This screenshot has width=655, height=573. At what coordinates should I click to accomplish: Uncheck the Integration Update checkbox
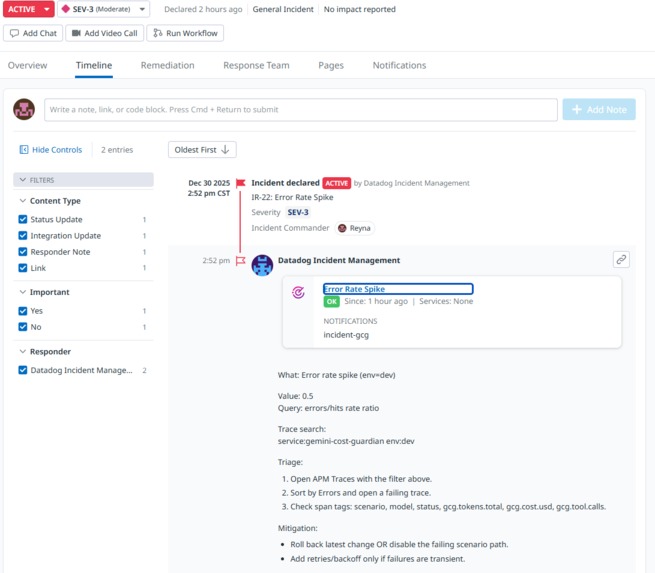pyautogui.click(x=23, y=236)
